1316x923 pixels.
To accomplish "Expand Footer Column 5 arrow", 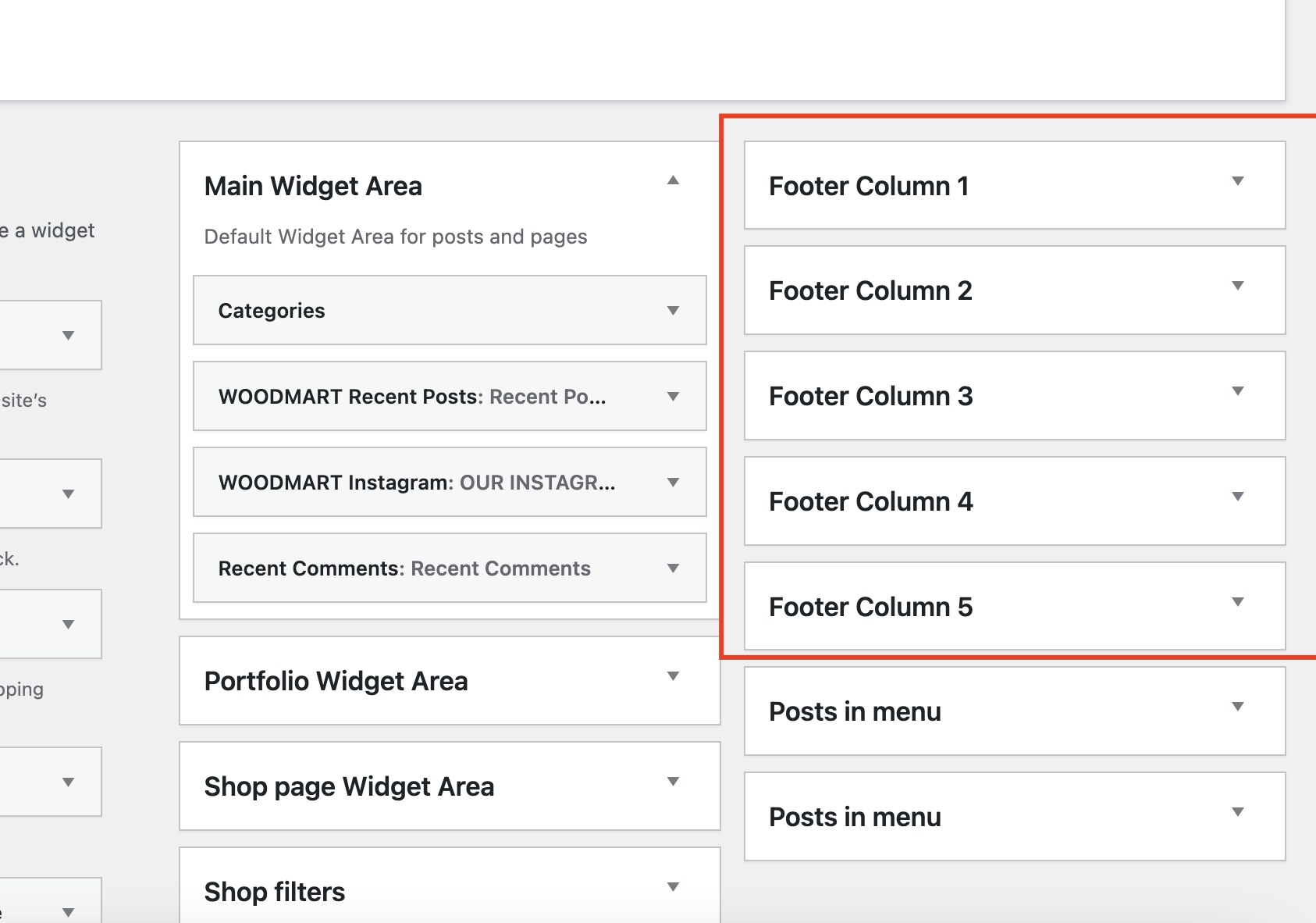I will tap(1237, 602).
